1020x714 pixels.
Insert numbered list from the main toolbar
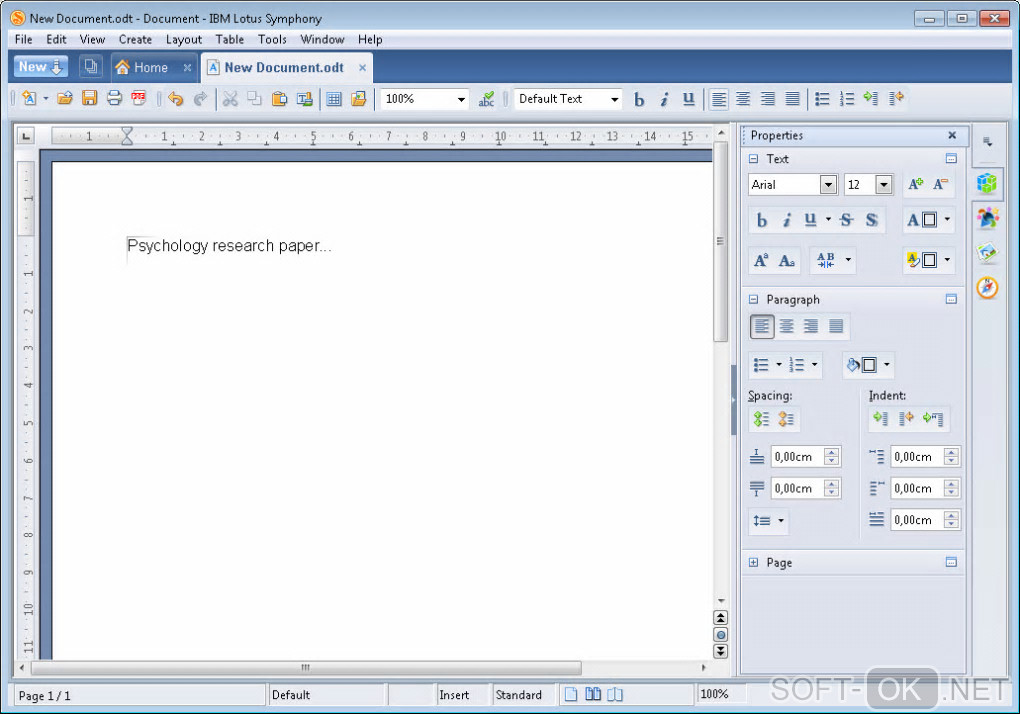(x=846, y=99)
